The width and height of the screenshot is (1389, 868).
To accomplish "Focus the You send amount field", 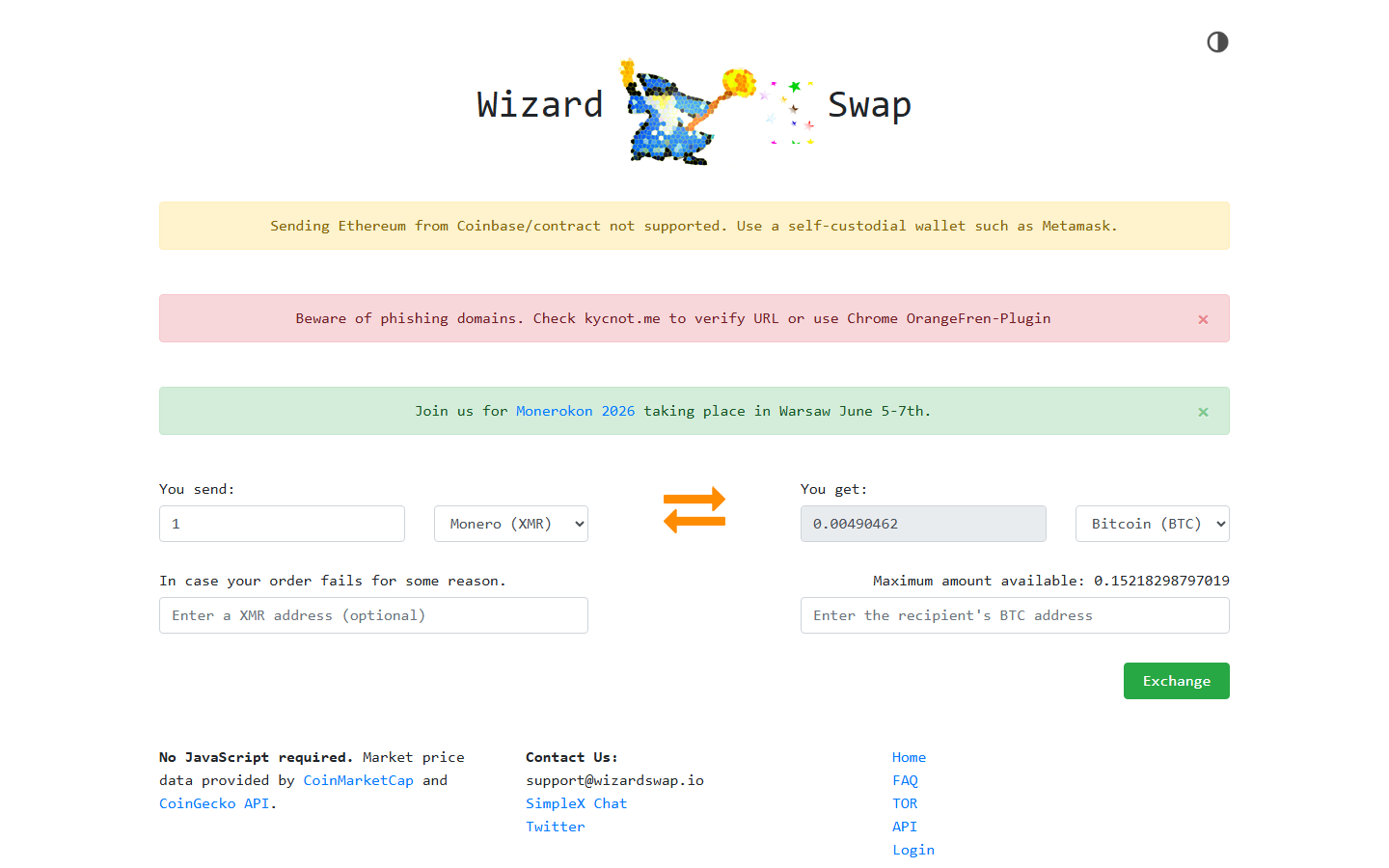I will point(282,524).
